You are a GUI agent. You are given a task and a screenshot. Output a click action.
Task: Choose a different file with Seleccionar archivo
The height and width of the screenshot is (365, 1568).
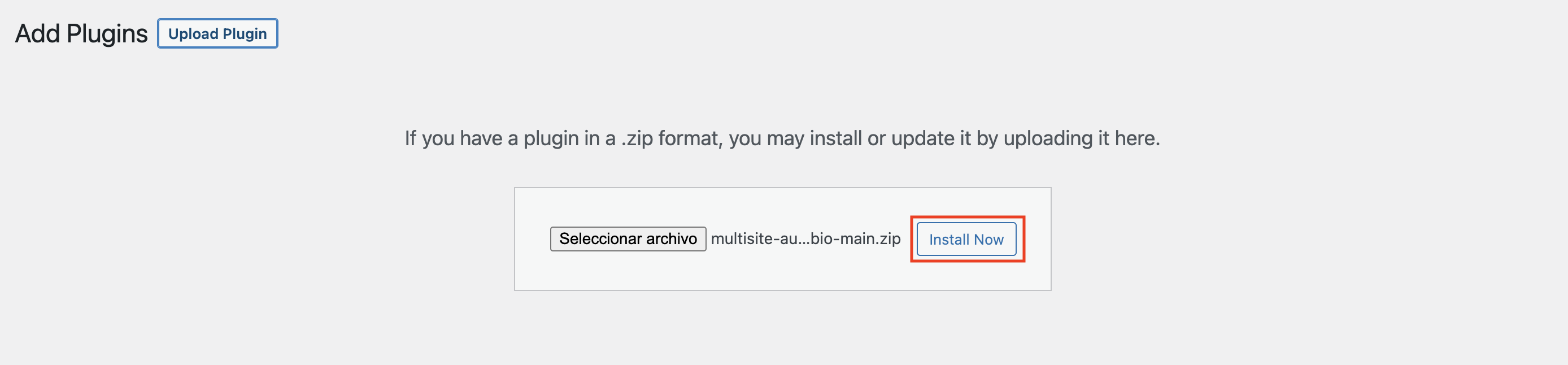click(x=628, y=238)
